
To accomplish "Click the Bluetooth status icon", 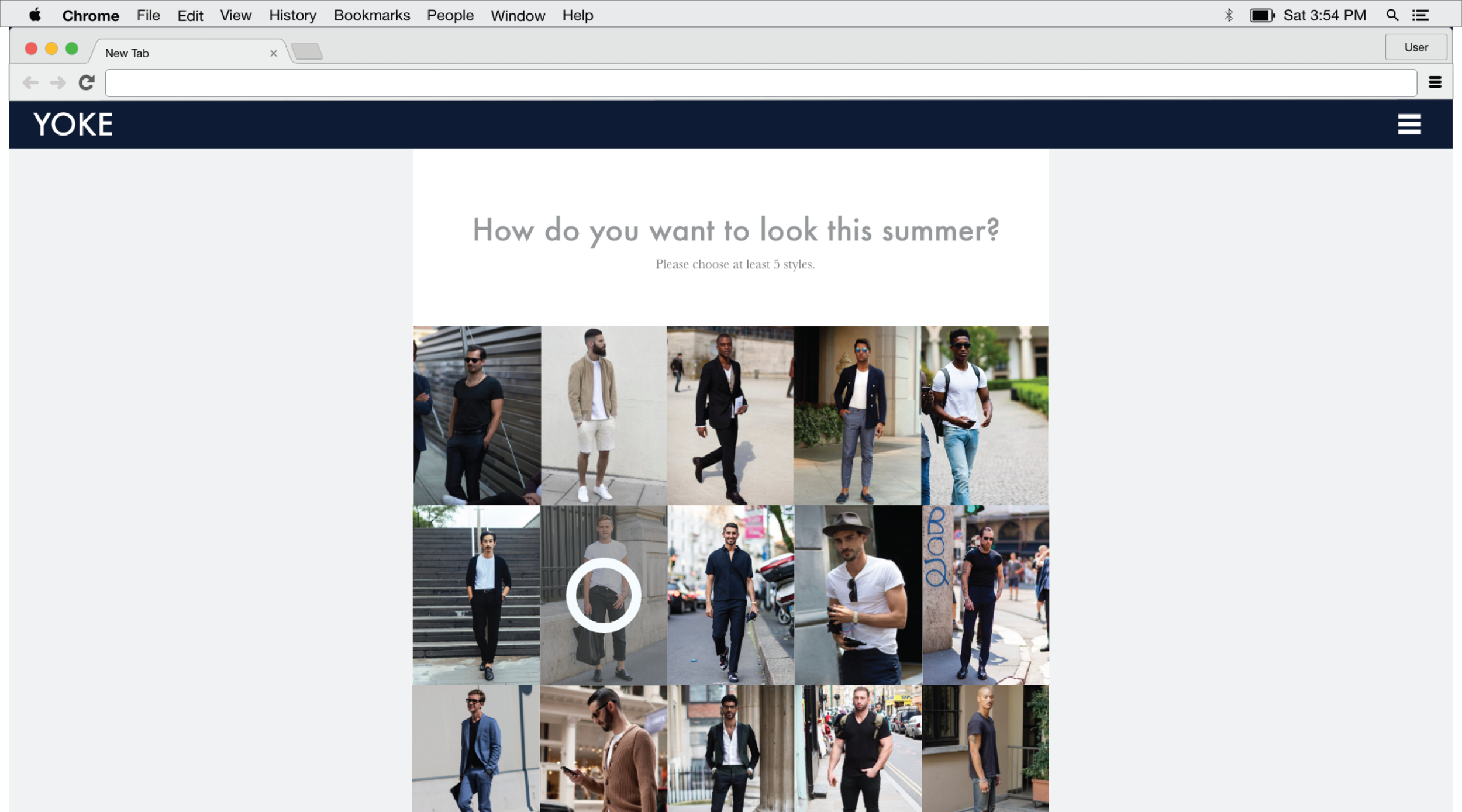I will point(1229,15).
